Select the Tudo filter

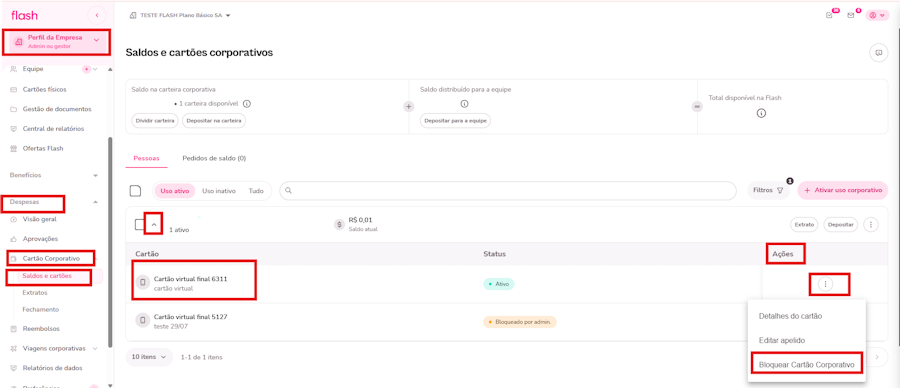(x=256, y=191)
